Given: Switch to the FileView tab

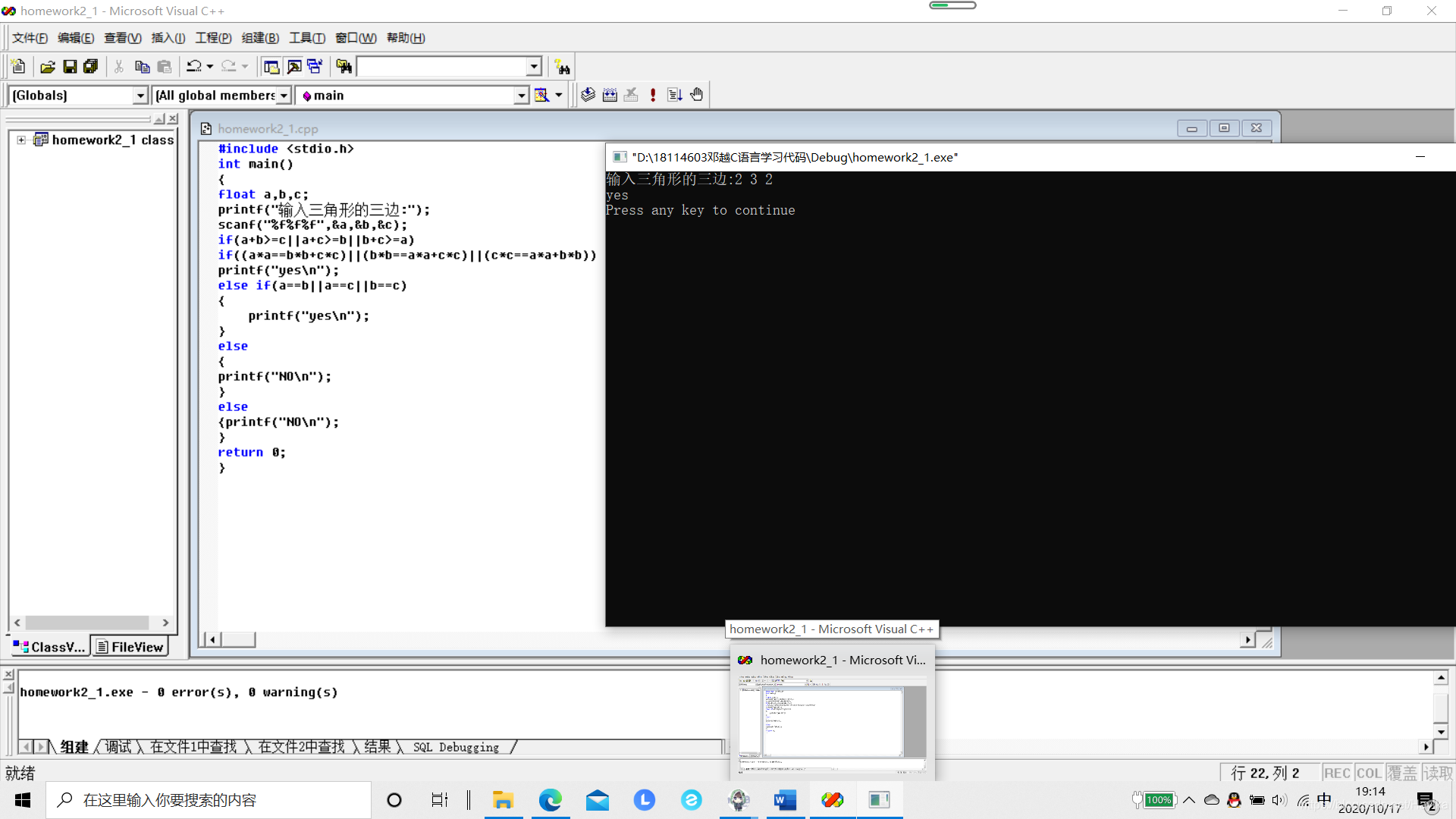Looking at the screenshot, I should (130, 647).
